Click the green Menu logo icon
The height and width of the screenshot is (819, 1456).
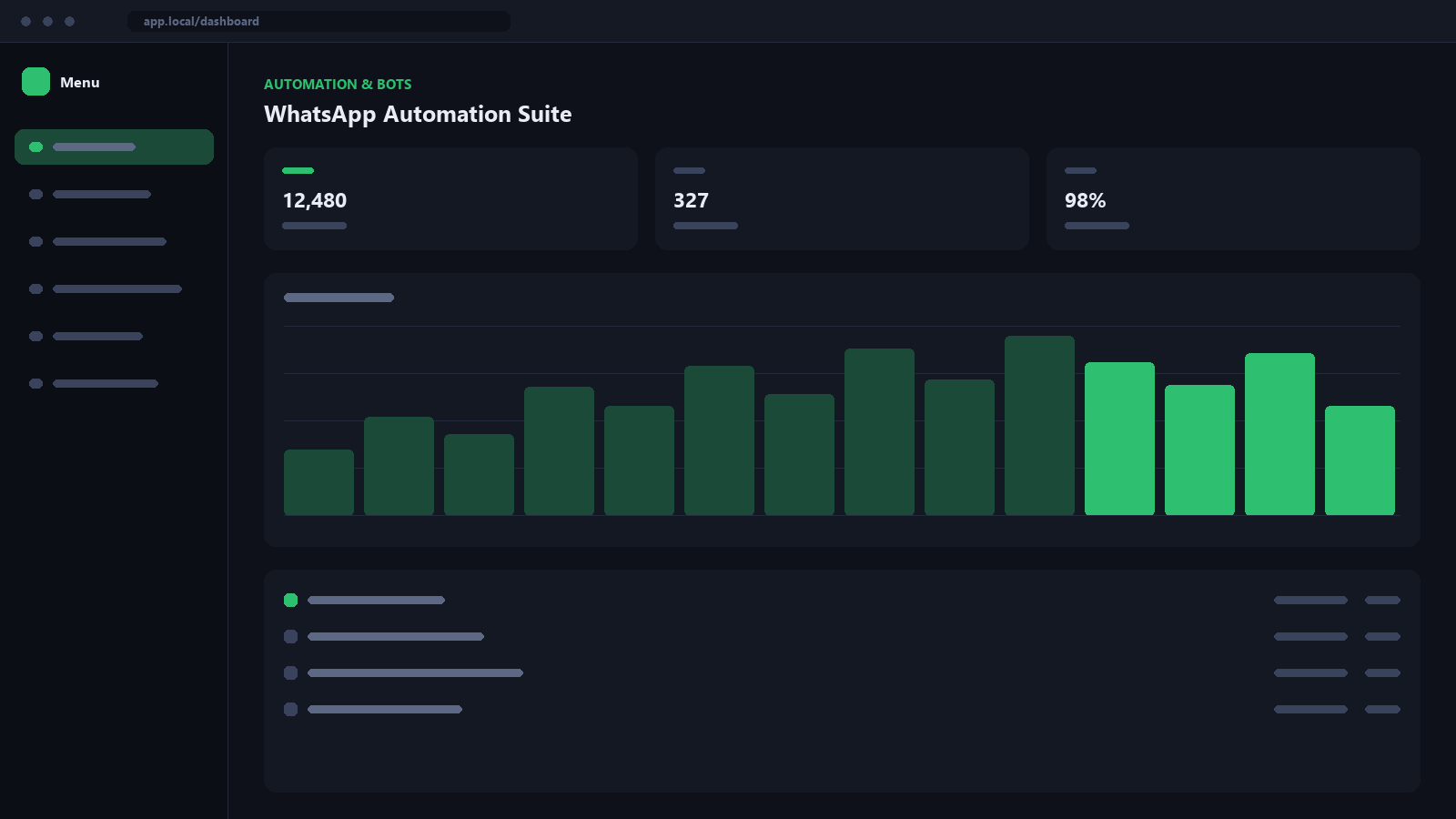tap(35, 82)
